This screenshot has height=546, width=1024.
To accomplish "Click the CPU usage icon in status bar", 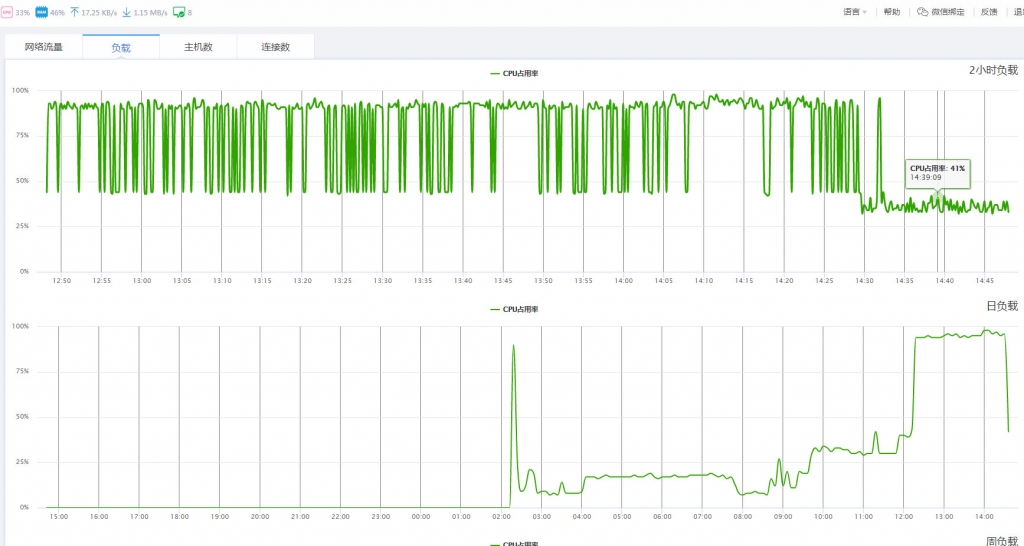I will tap(6, 12).
